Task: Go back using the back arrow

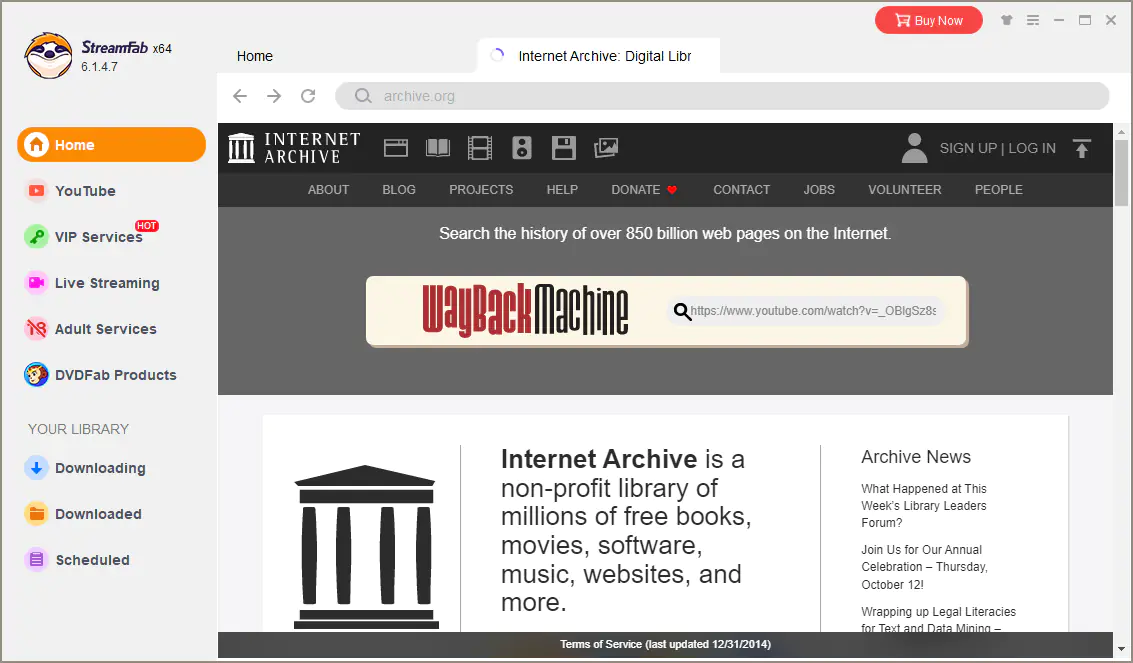Action: point(240,96)
